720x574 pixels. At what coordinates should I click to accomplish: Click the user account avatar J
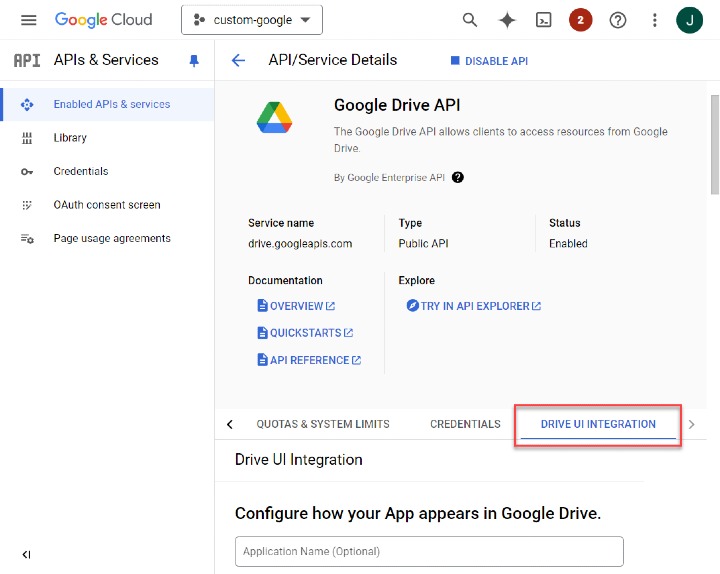tap(690, 20)
